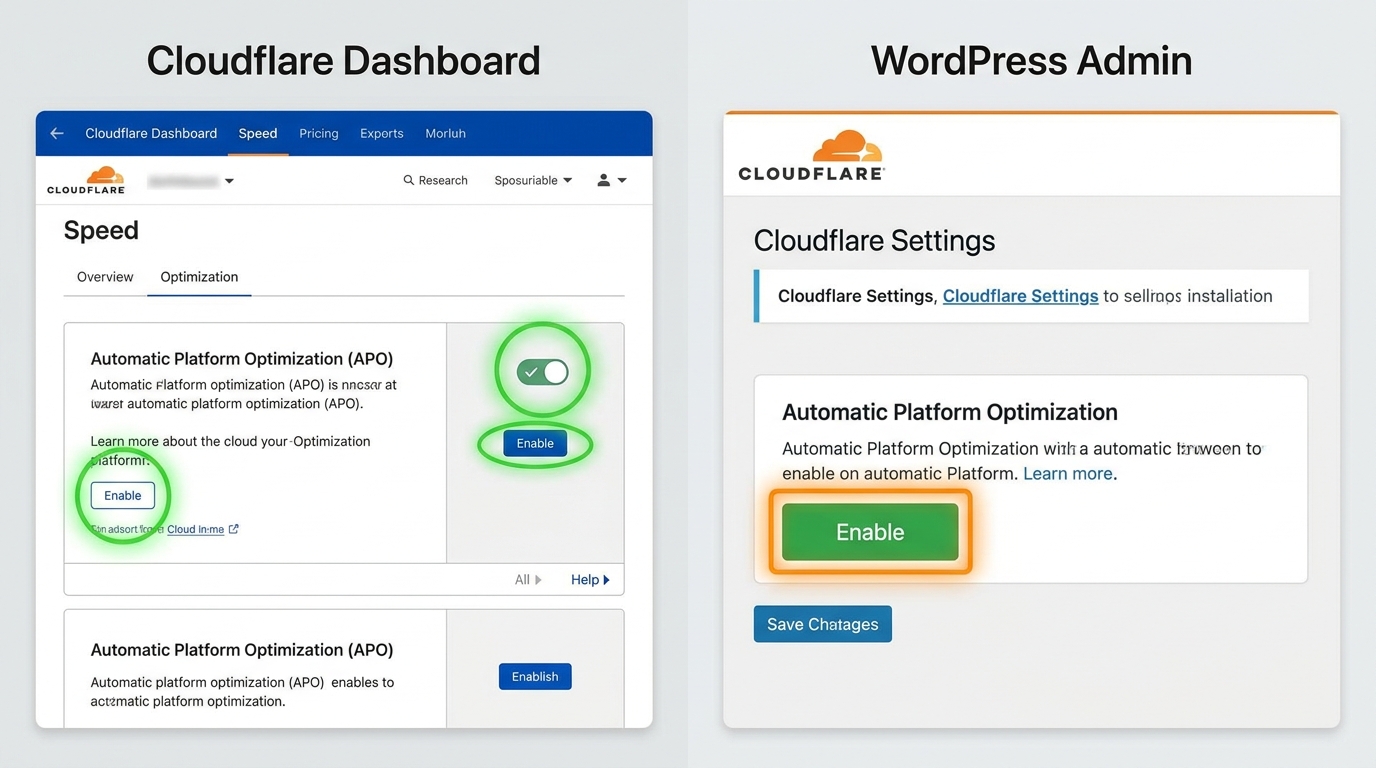
Task: Enable APO in the WordPress plugin
Action: (869, 531)
